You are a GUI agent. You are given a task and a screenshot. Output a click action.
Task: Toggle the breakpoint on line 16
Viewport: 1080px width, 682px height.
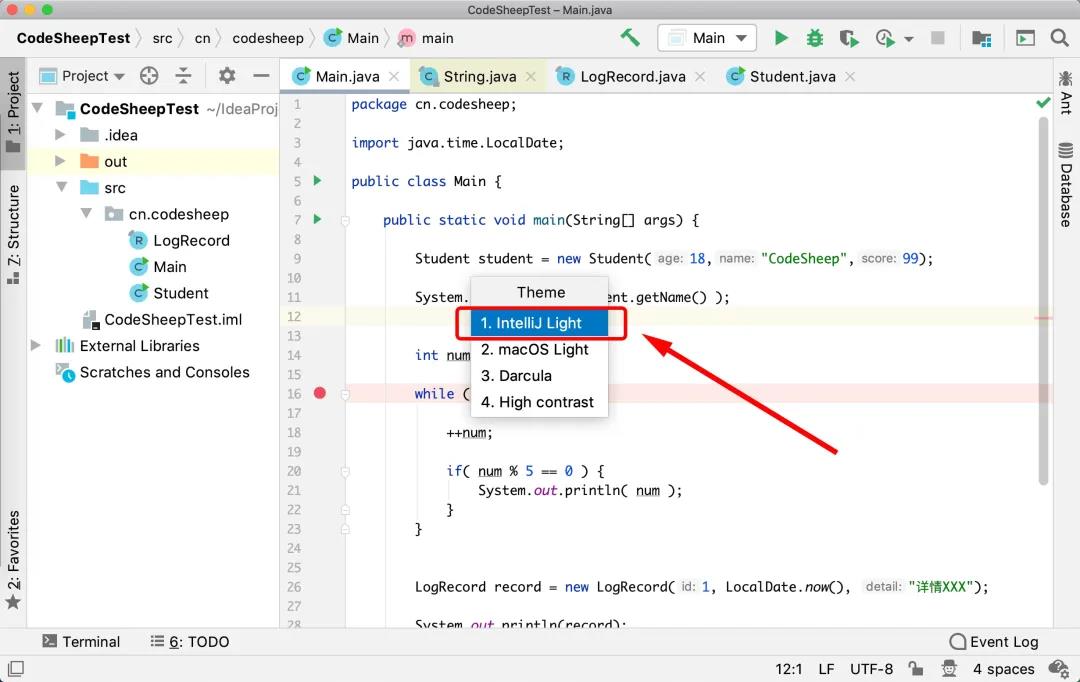click(320, 393)
